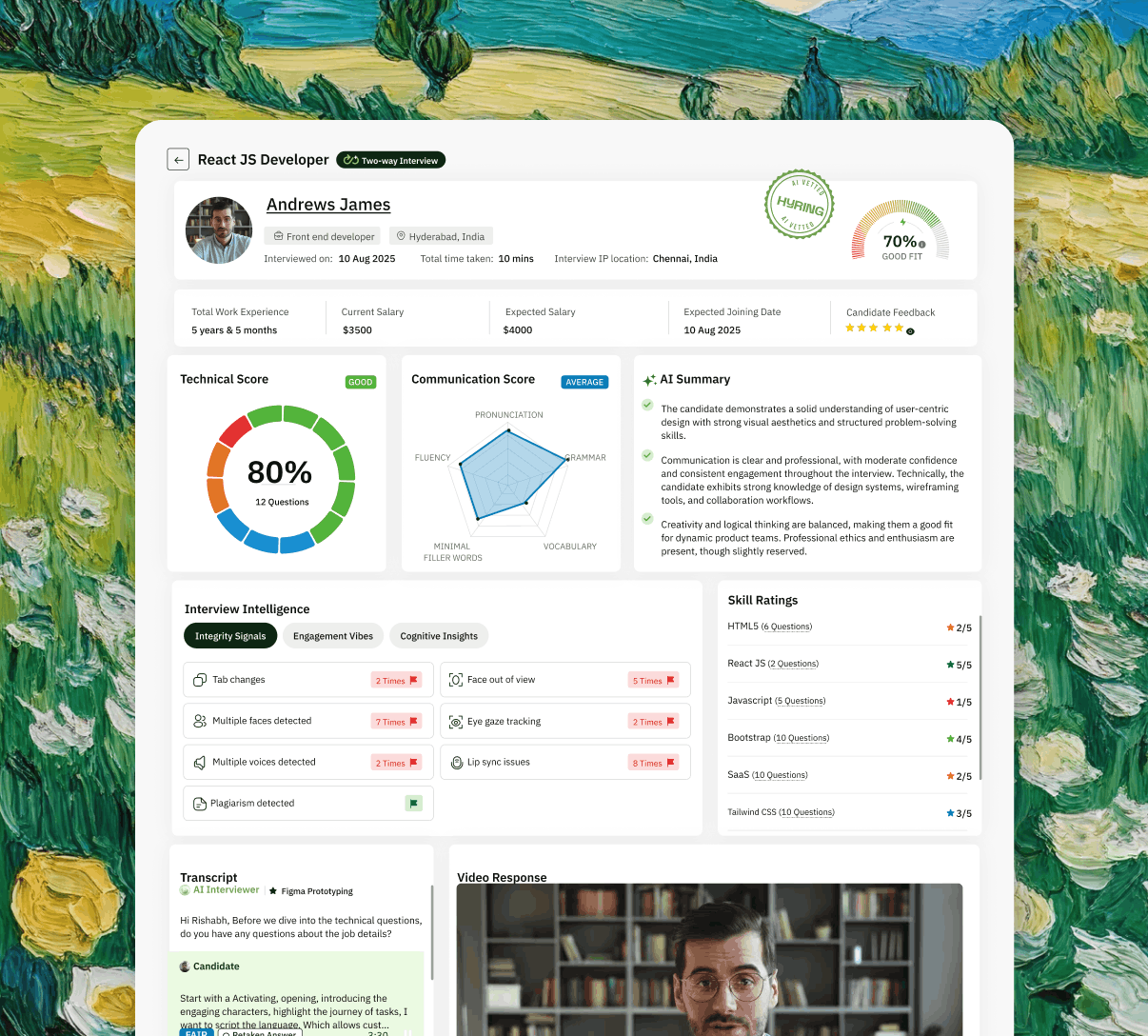Open Javascript 5 Questions link
The width and height of the screenshot is (1148, 1036).
(x=800, y=701)
